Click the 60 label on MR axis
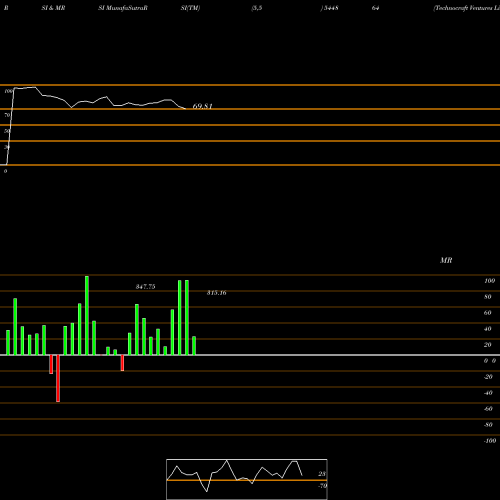Screen dimensions: 500x500 click(488, 313)
